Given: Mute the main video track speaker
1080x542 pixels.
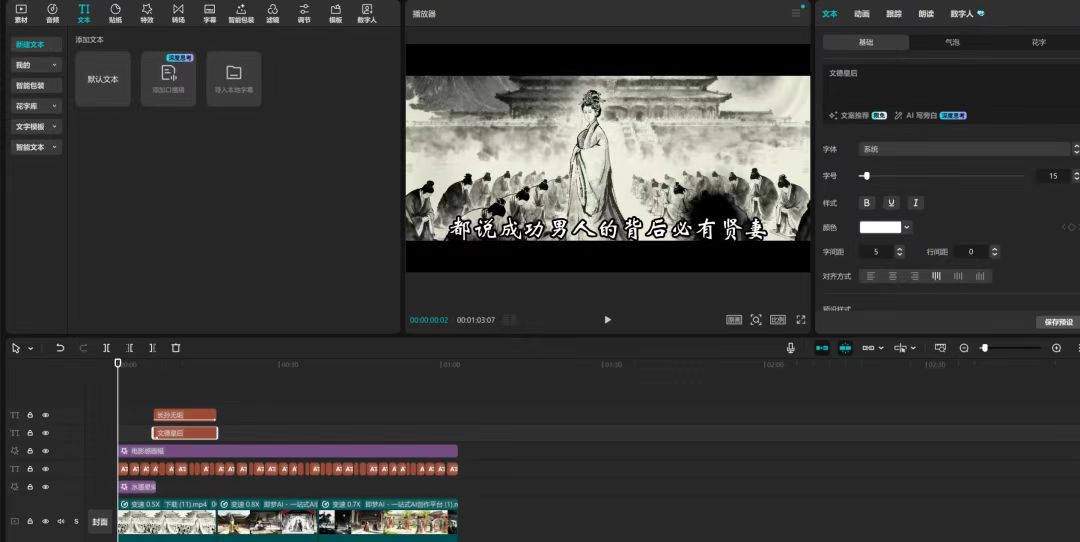Looking at the screenshot, I should 61,521.
